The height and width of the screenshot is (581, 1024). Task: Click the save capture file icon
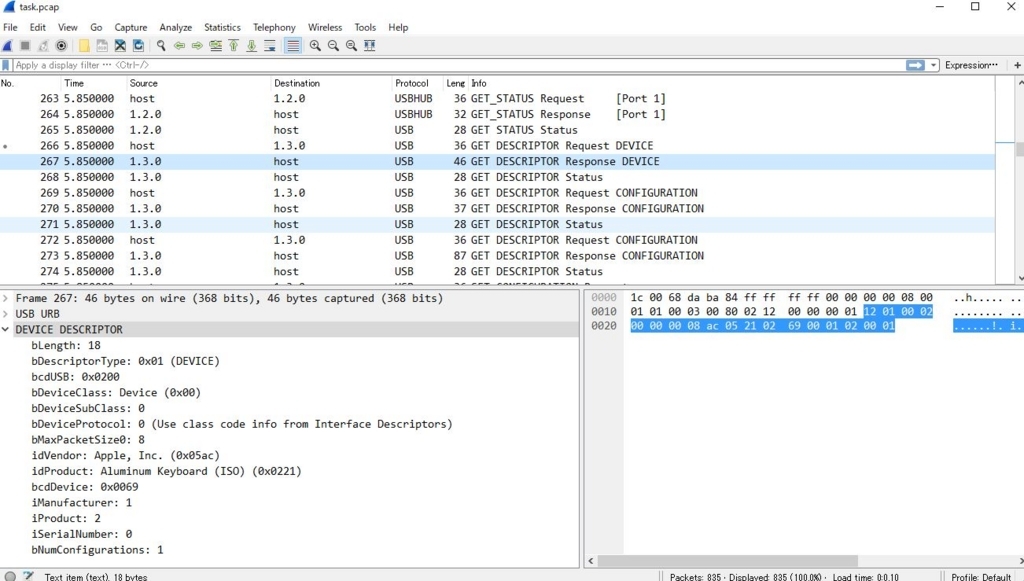click(x=102, y=46)
